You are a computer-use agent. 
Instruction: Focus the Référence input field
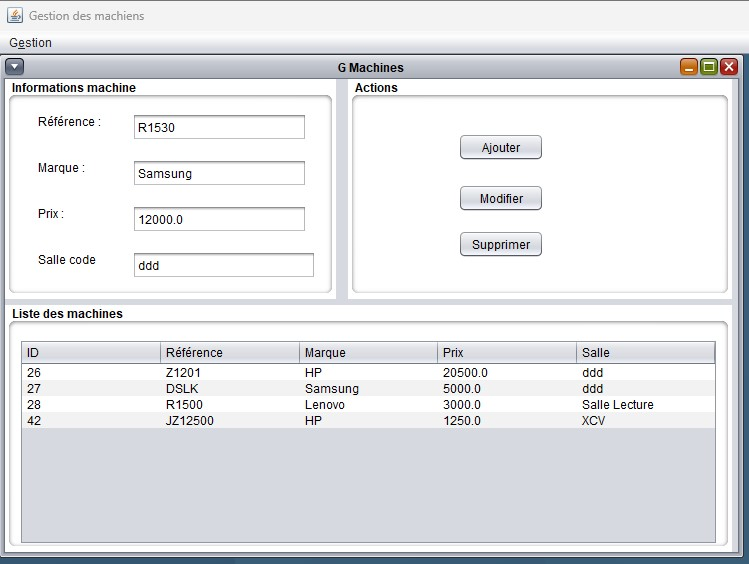219,127
